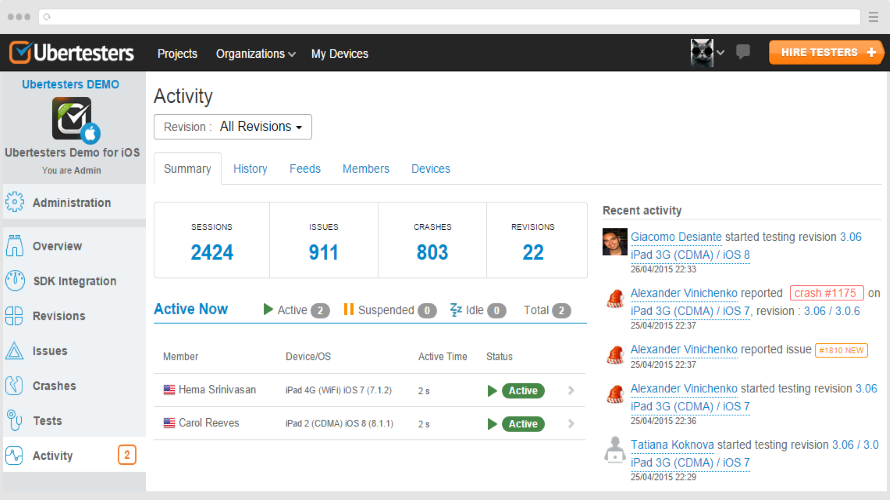Image resolution: width=890 pixels, height=500 pixels.
Task: Click the Revisions count 22
Action: (x=533, y=252)
